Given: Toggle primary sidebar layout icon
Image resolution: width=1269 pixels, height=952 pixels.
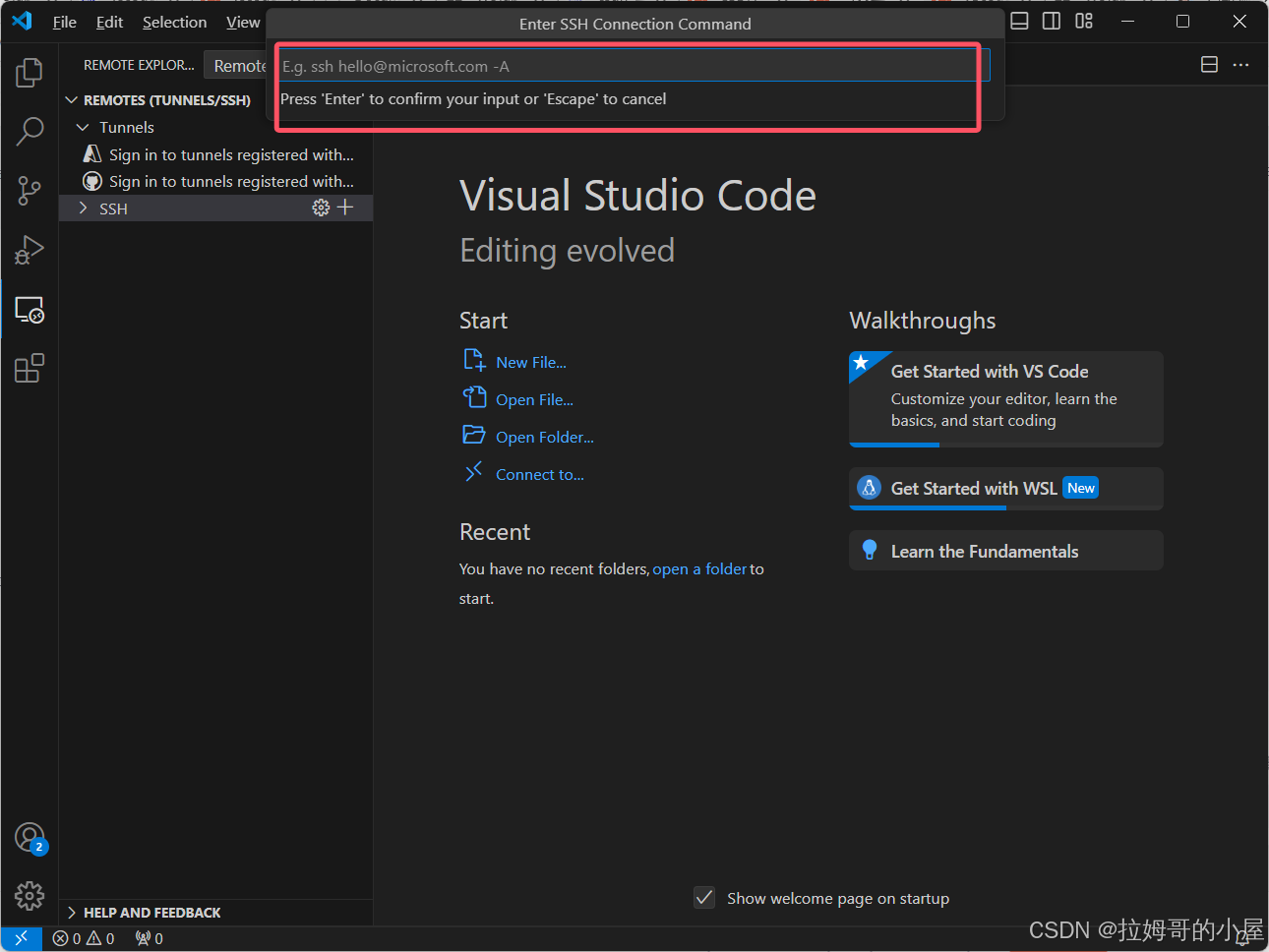Looking at the screenshot, I should (1052, 21).
